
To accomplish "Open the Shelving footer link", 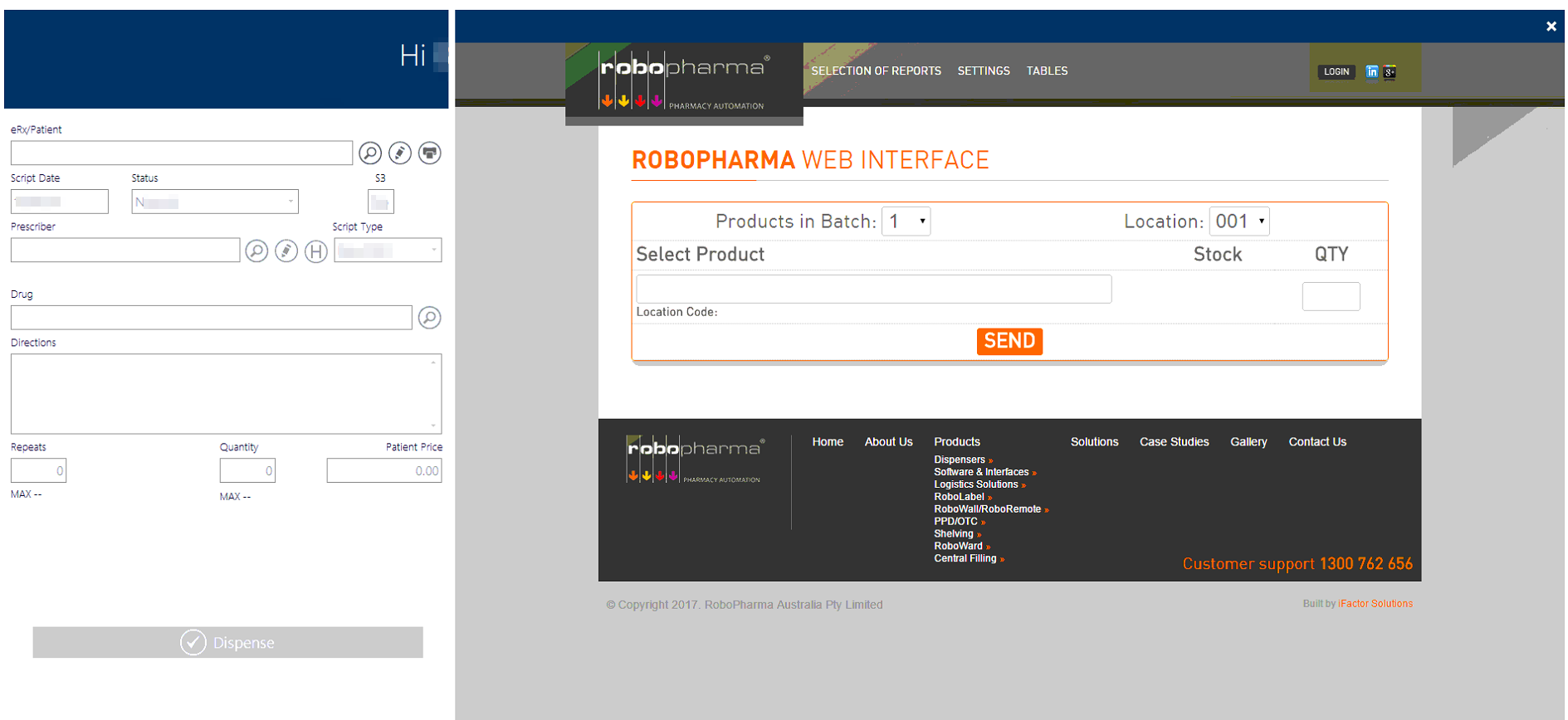I will pyautogui.click(x=957, y=534).
